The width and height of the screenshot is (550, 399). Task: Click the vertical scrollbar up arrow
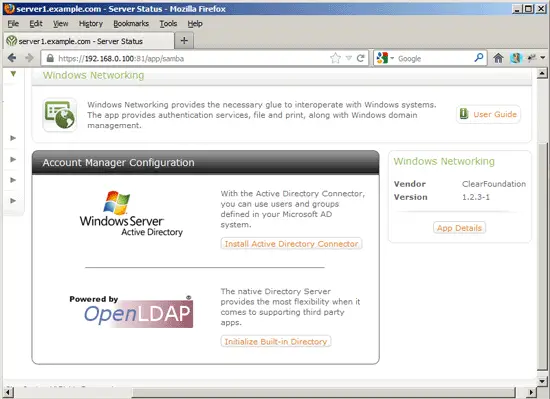(x=542, y=73)
